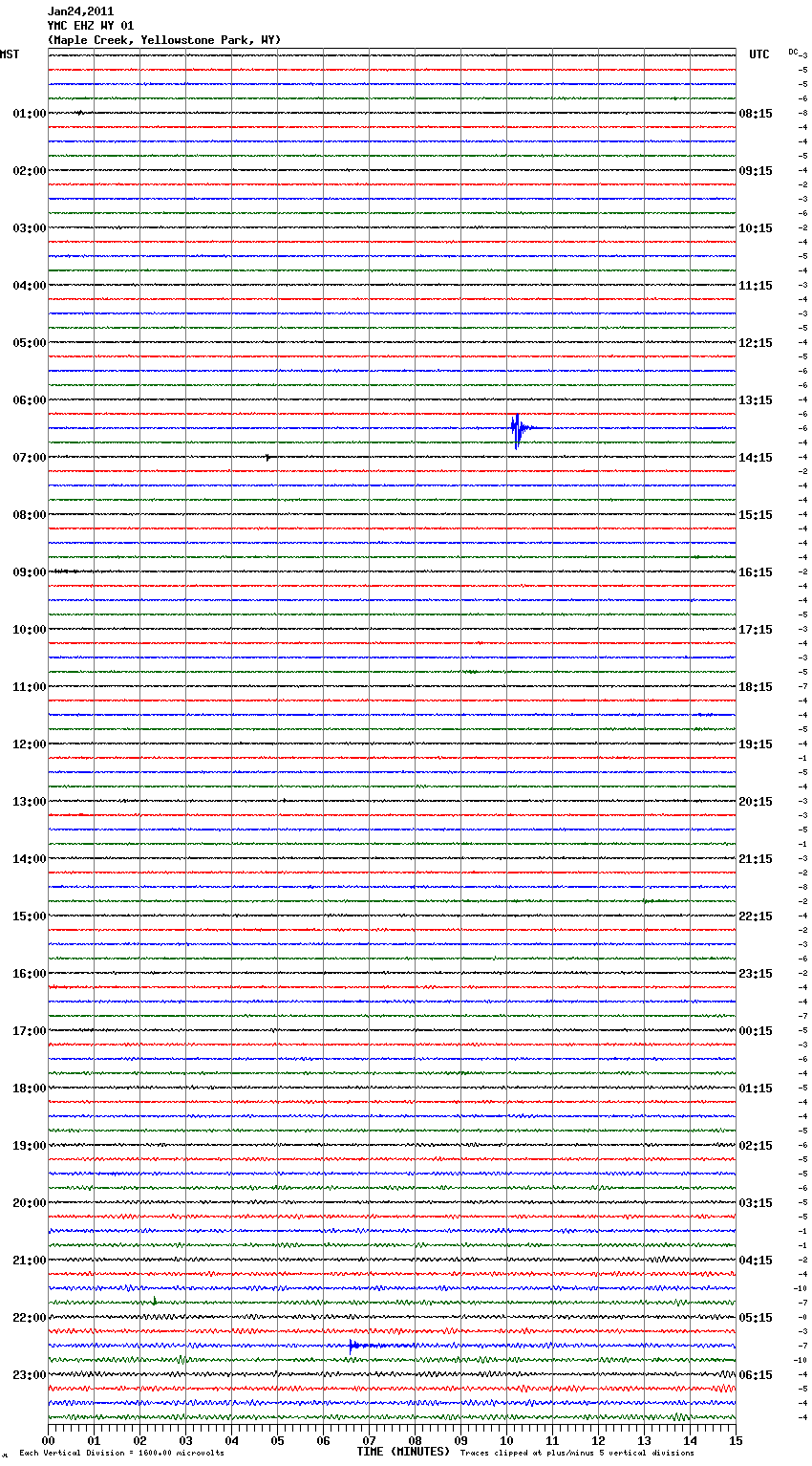This screenshot has height=1466, width=812.
Task: Select the 08:00 MST row label
Action: (29, 515)
